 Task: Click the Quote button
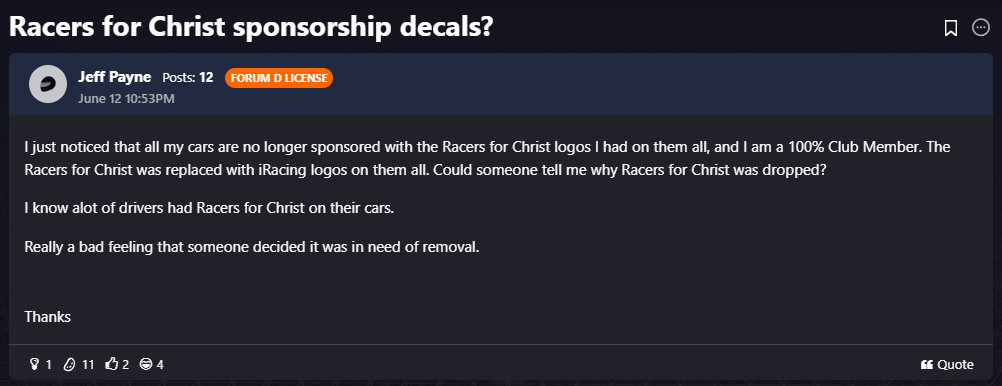coord(947,364)
